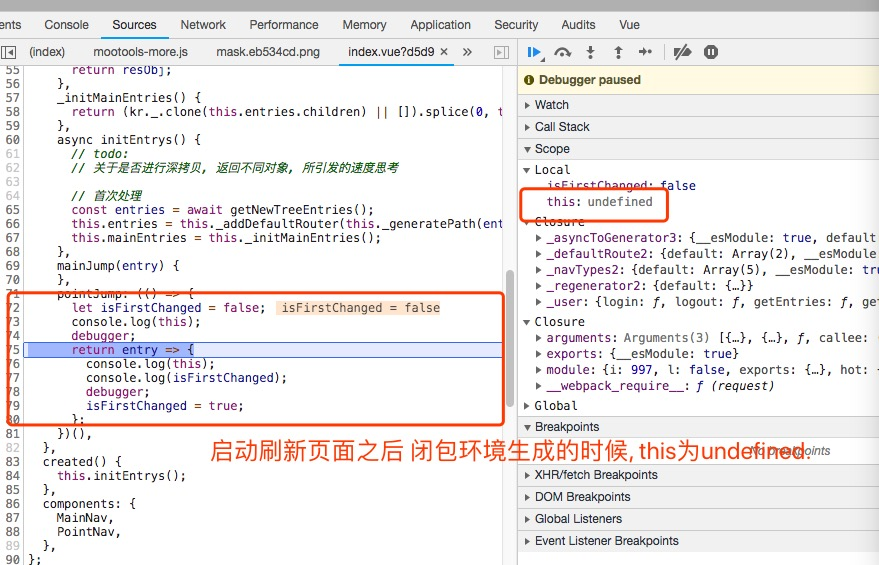Step into next function call
The height and width of the screenshot is (565, 879).
[x=590, y=53]
